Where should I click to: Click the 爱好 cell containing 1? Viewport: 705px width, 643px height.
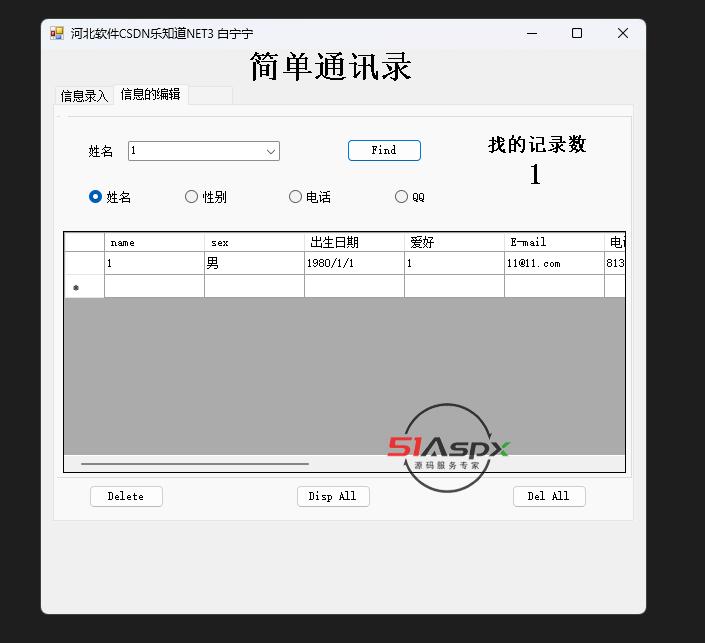pos(454,263)
